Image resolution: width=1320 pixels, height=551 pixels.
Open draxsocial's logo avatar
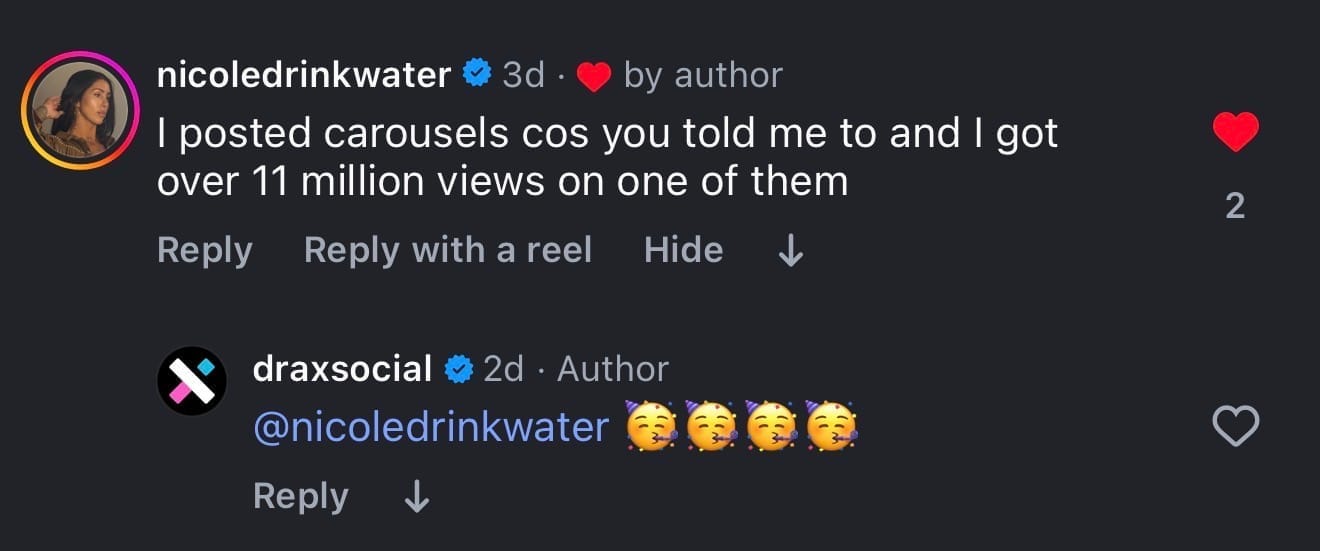click(192, 381)
